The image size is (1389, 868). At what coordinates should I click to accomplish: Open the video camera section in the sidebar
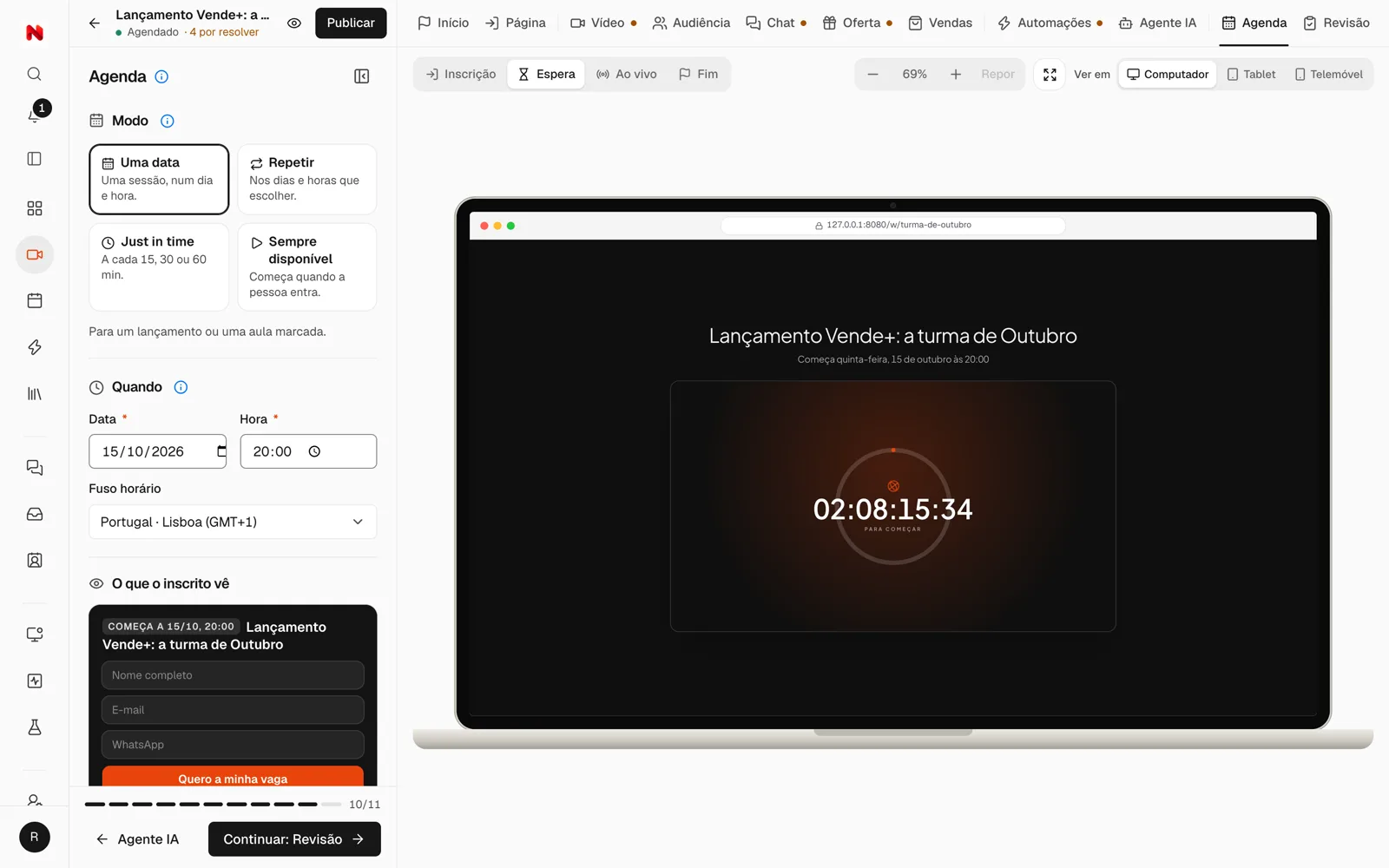coord(35,254)
